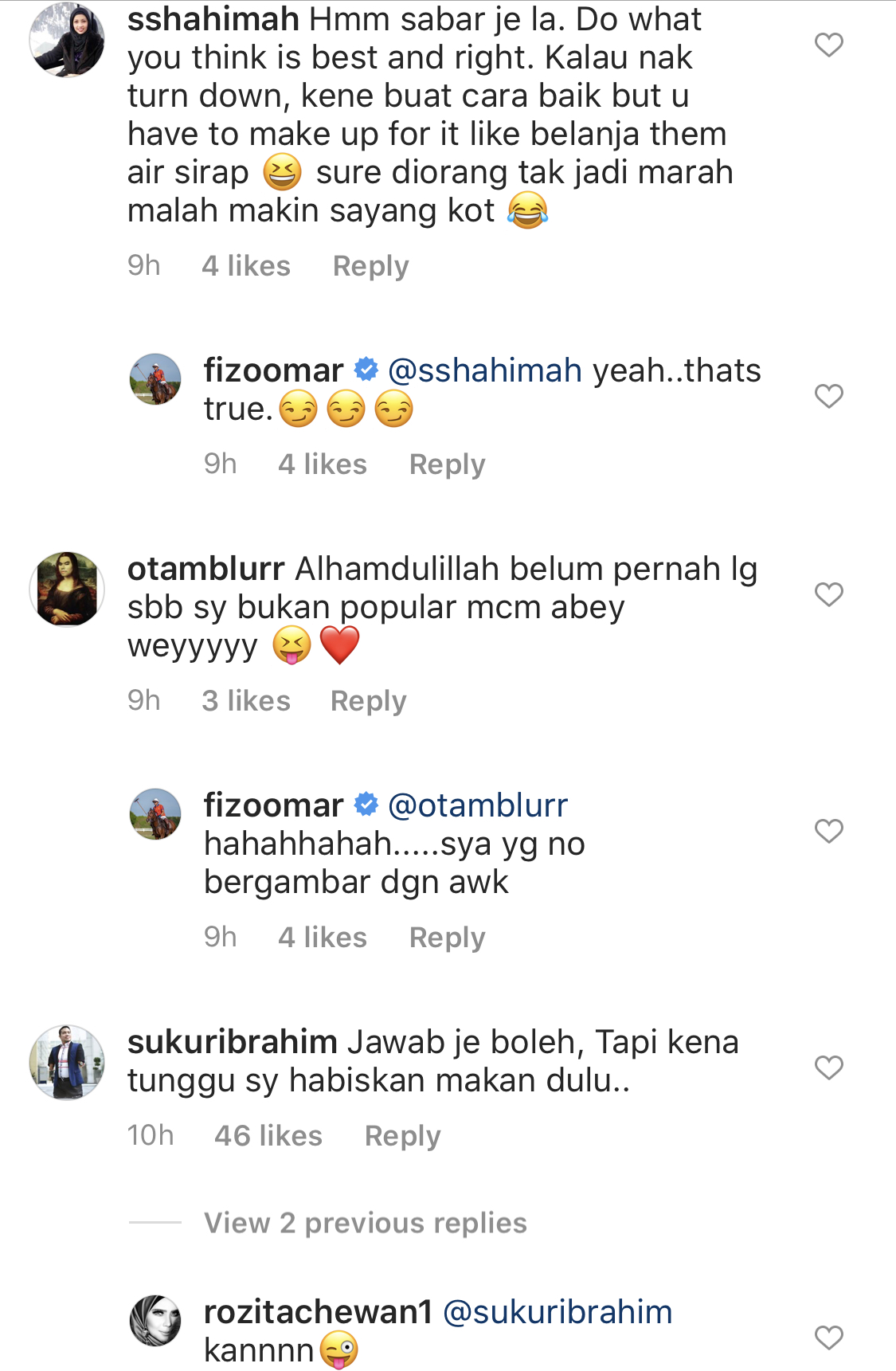
Task: Open fizoomar's username in first reply
Action: pyautogui.click(x=273, y=371)
